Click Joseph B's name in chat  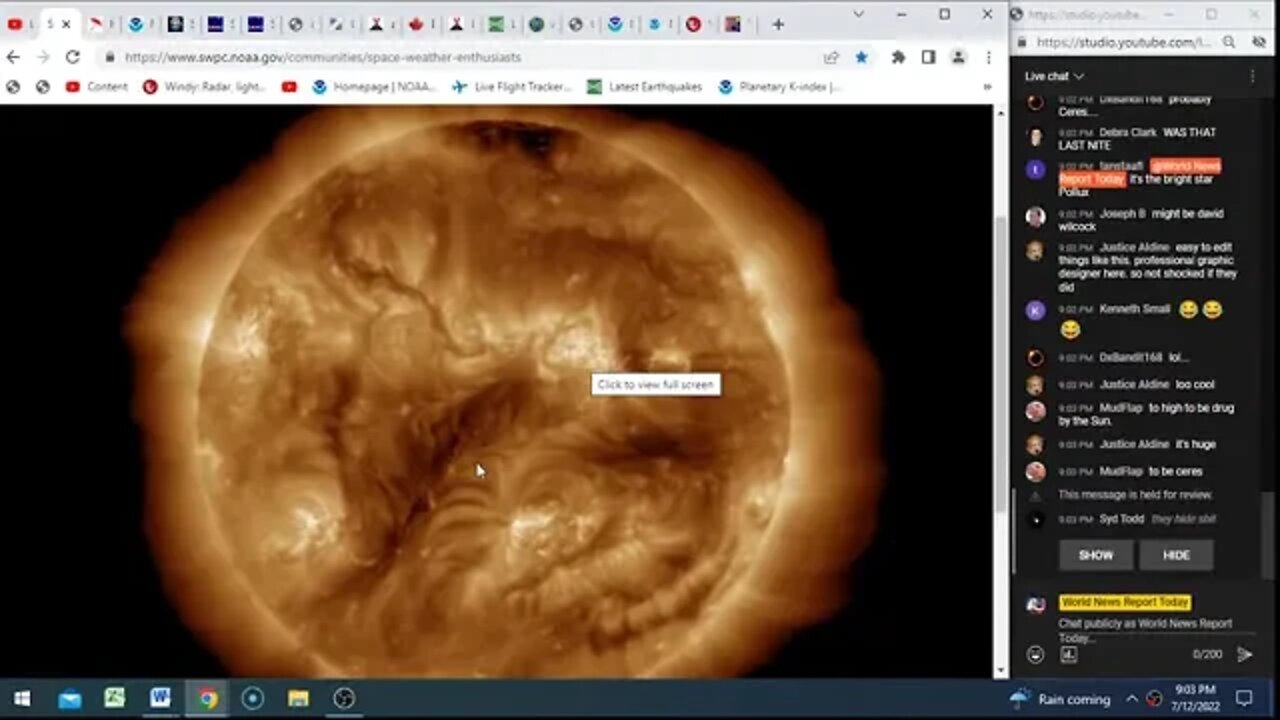tap(1122, 214)
